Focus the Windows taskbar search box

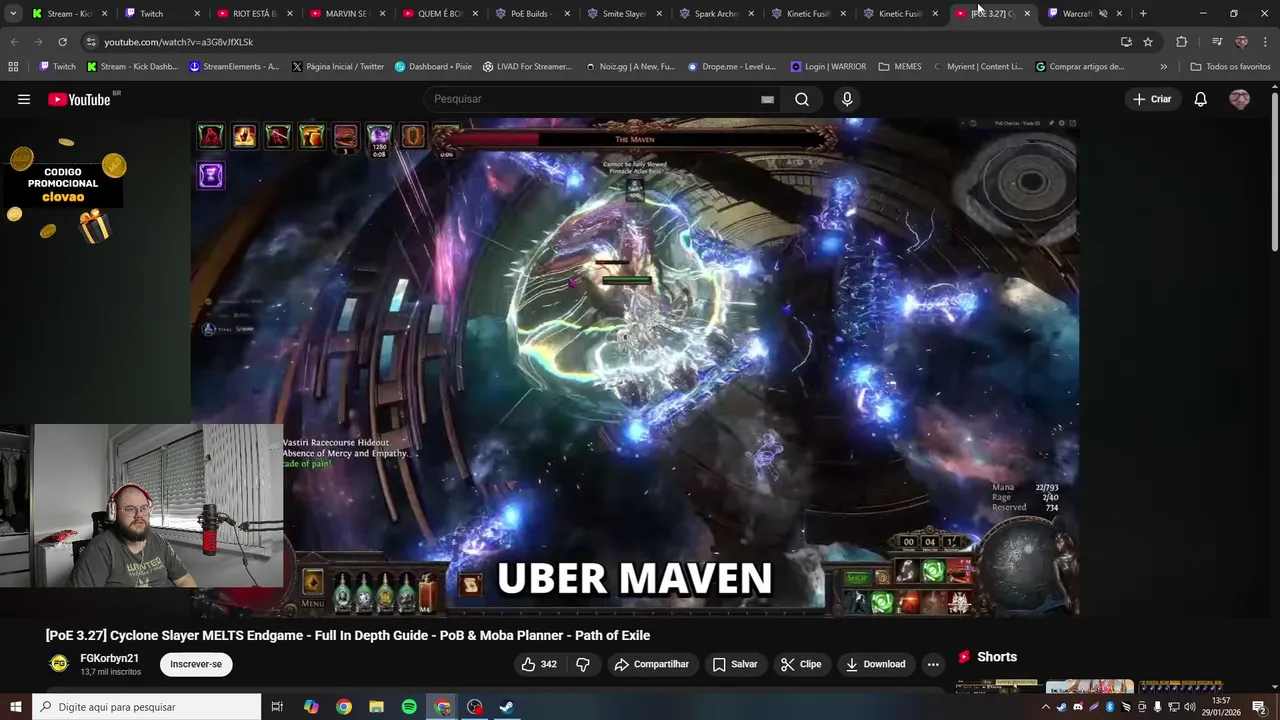146,707
